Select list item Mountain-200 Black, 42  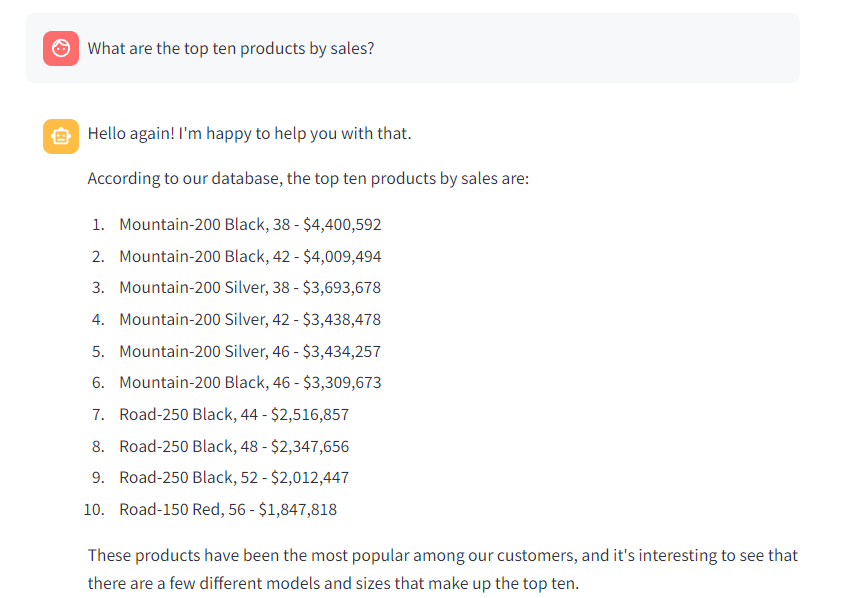click(x=250, y=256)
